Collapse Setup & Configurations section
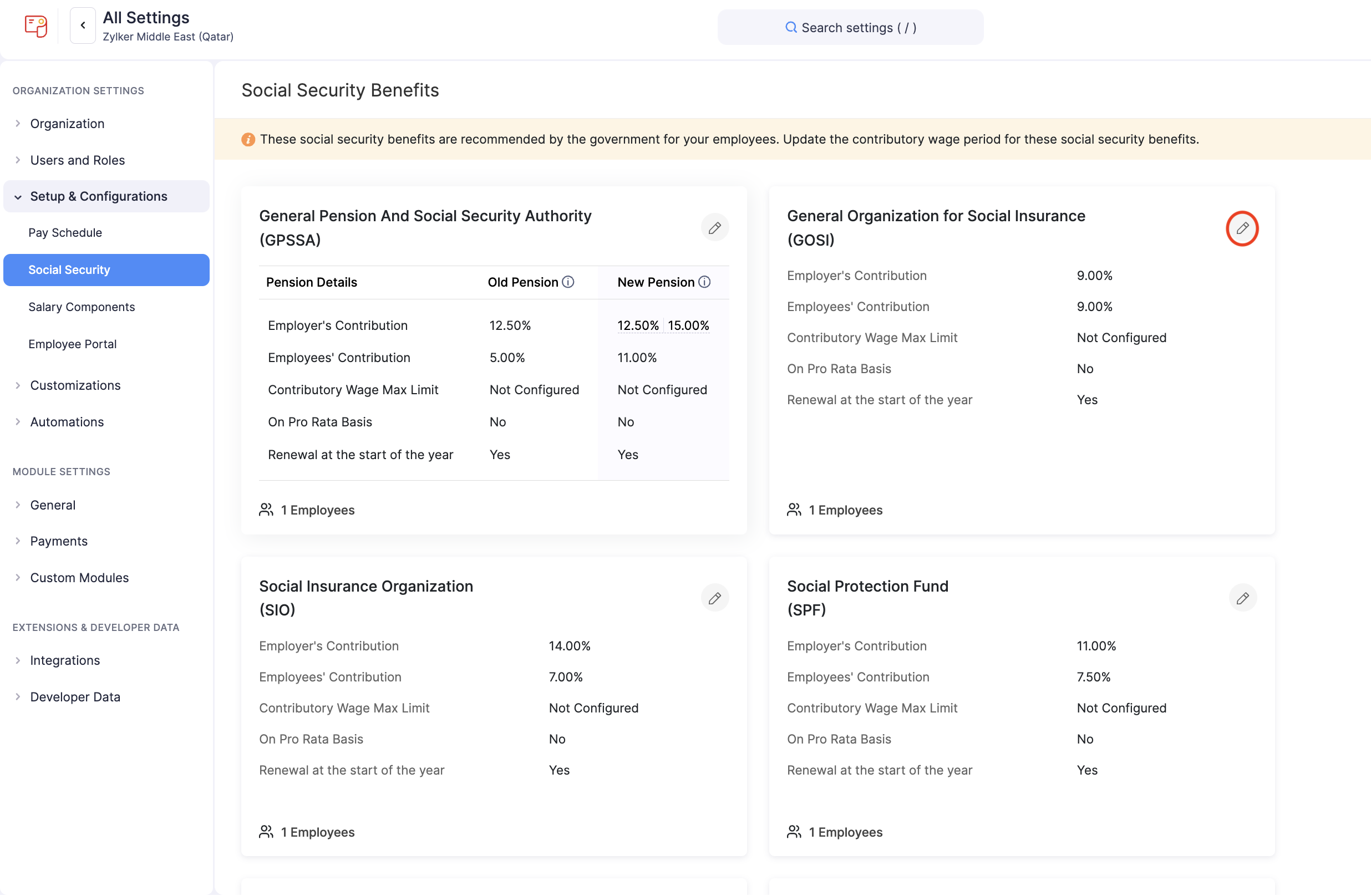This screenshot has height=896, width=1371. pos(99,196)
